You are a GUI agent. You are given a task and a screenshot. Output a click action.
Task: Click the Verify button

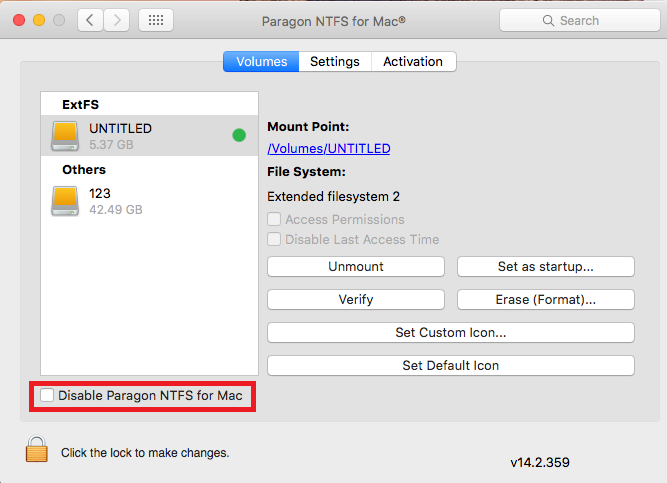point(356,300)
